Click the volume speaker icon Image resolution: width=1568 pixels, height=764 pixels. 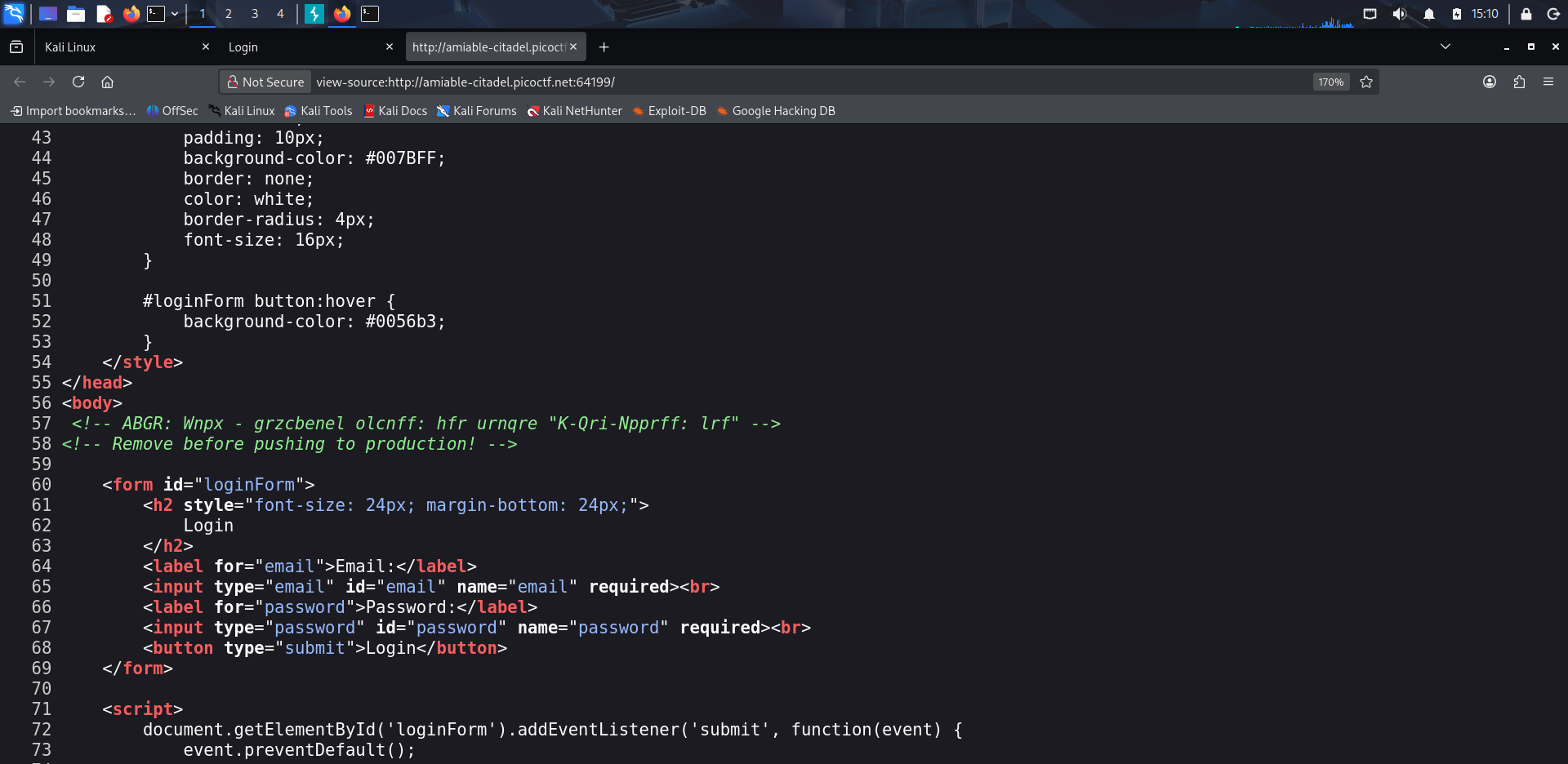pos(1400,14)
